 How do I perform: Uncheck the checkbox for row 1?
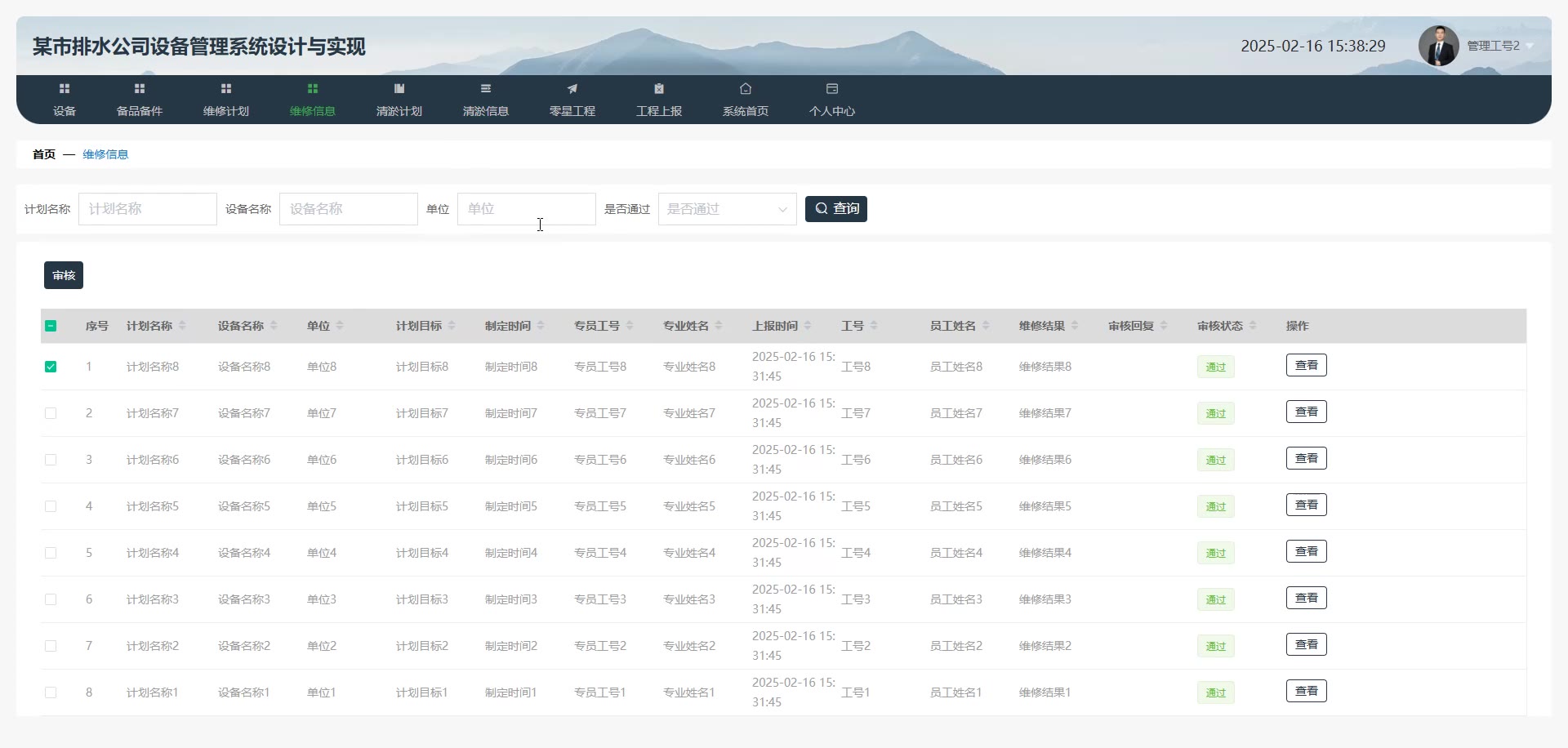click(x=51, y=367)
